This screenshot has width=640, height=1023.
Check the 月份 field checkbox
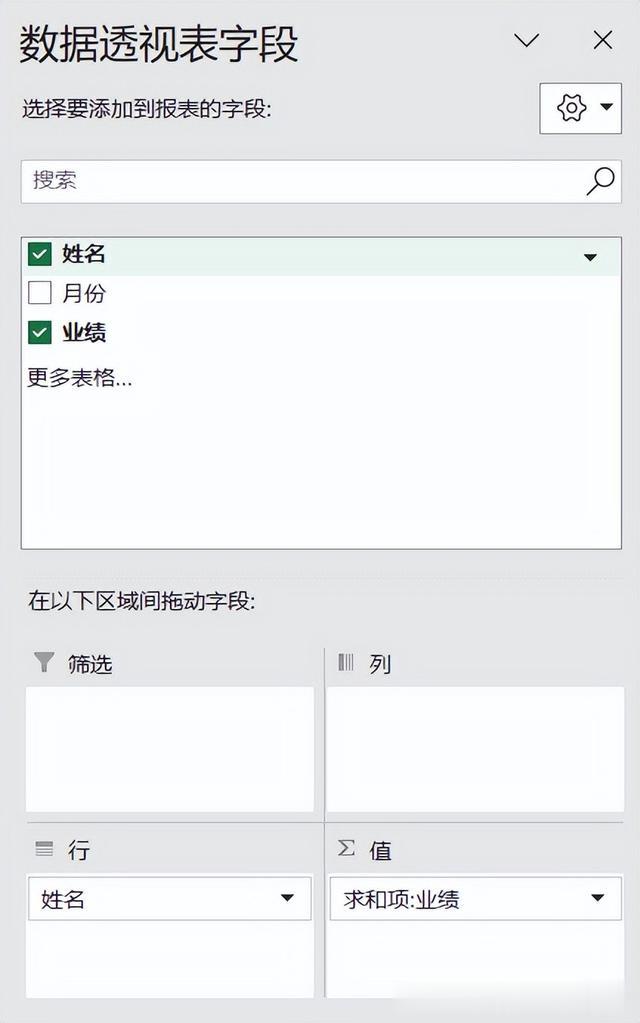40,293
